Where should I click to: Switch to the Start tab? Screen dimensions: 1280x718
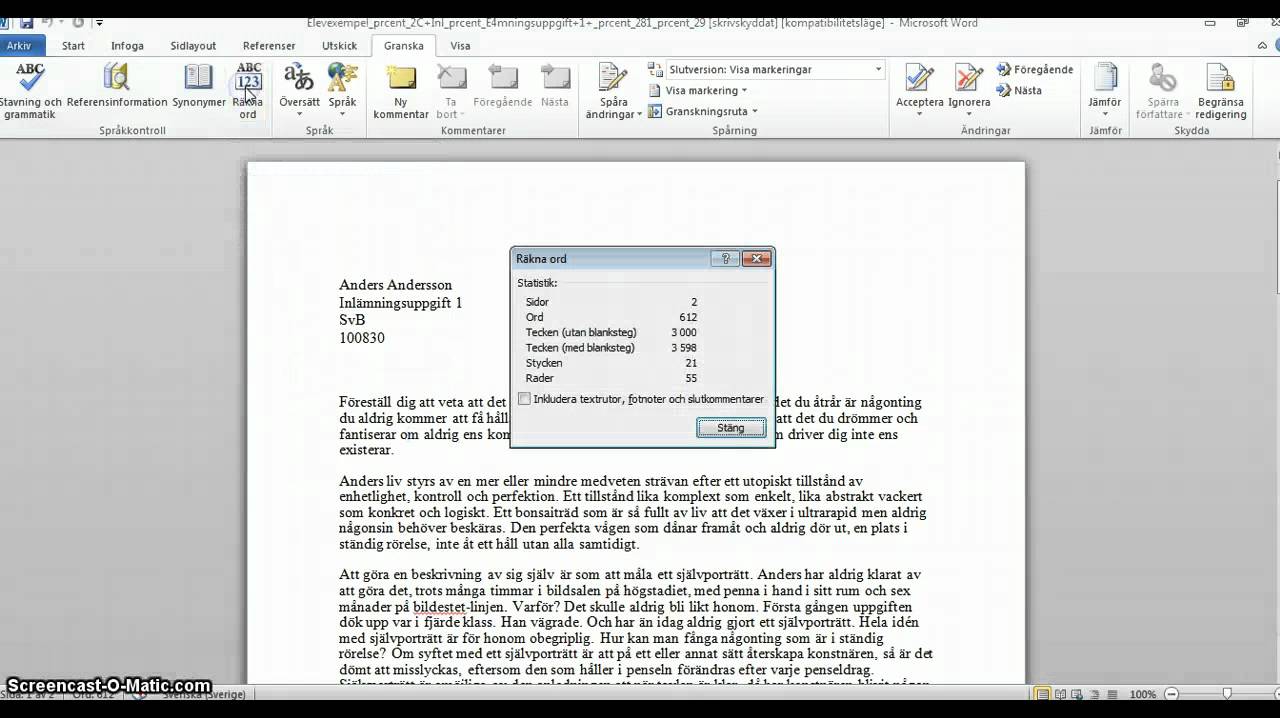[x=73, y=45]
